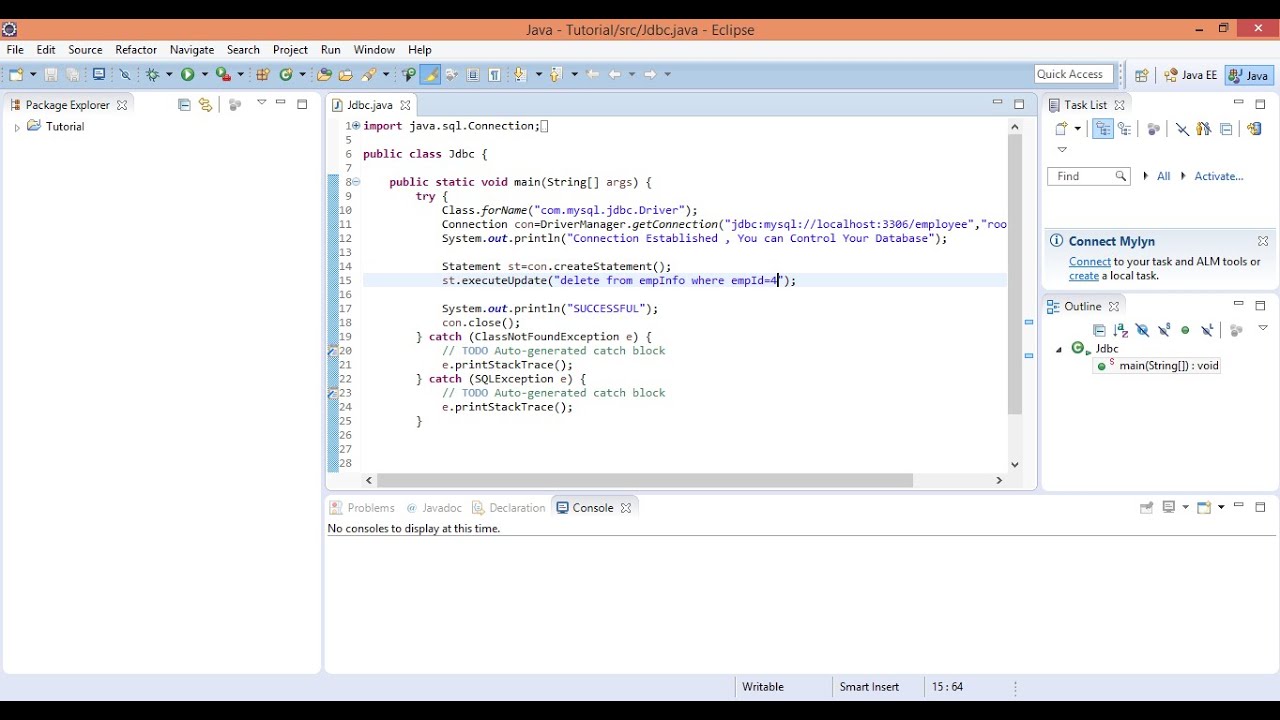
Task: Toggle Block Selection Mode icon
Action: 473,74
